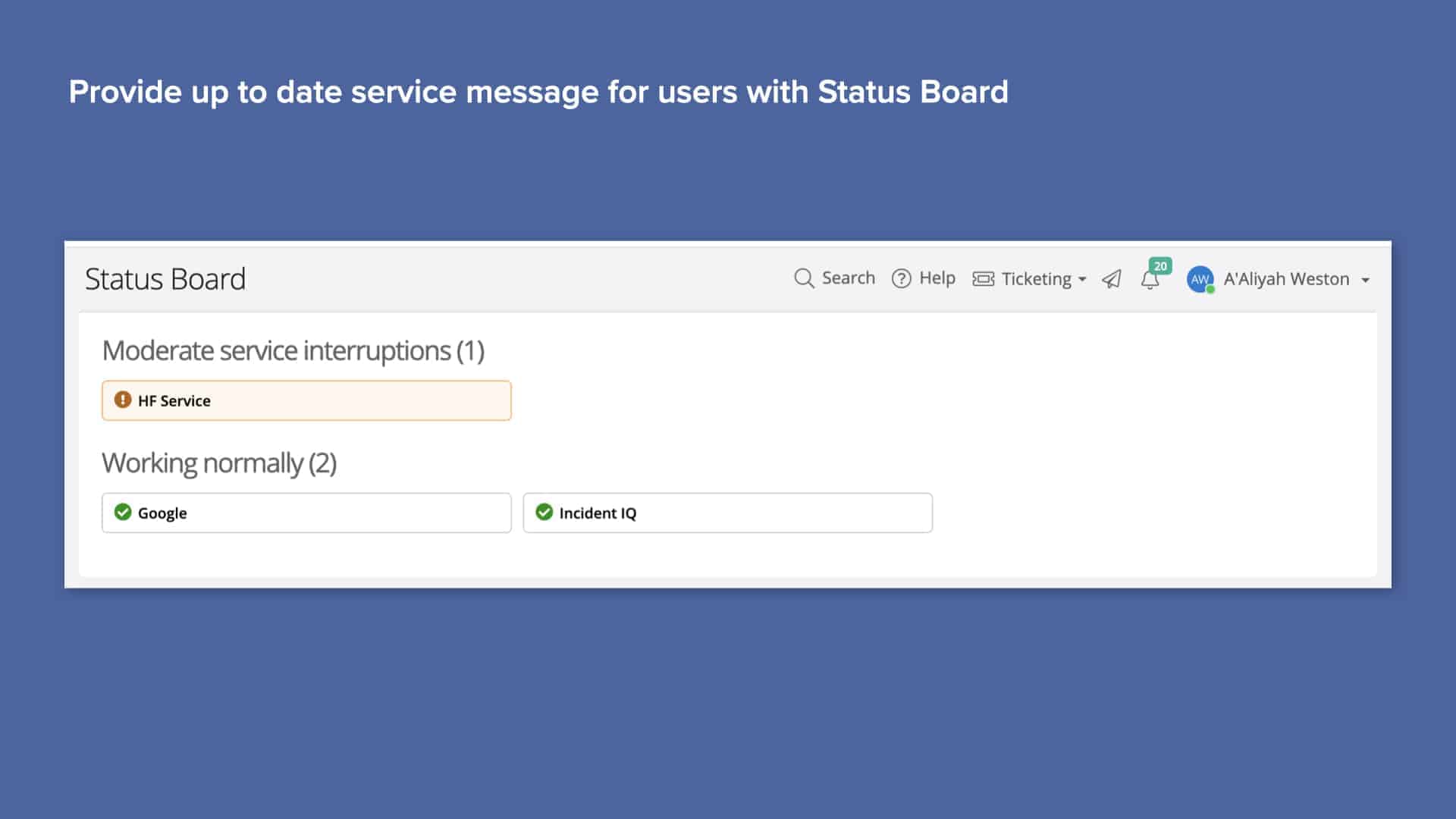Click the 20 notifications badge
1456x819 pixels.
[x=1159, y=267]
